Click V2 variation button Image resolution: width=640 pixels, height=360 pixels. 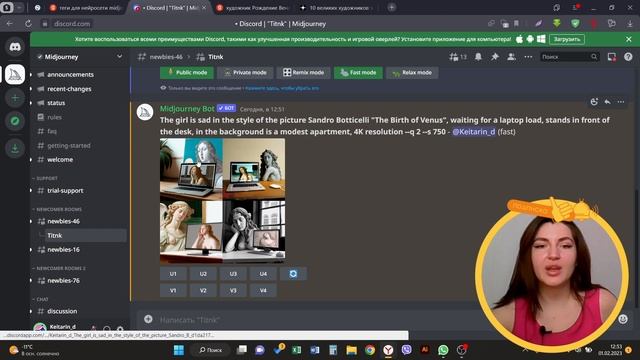coord(203,291)
